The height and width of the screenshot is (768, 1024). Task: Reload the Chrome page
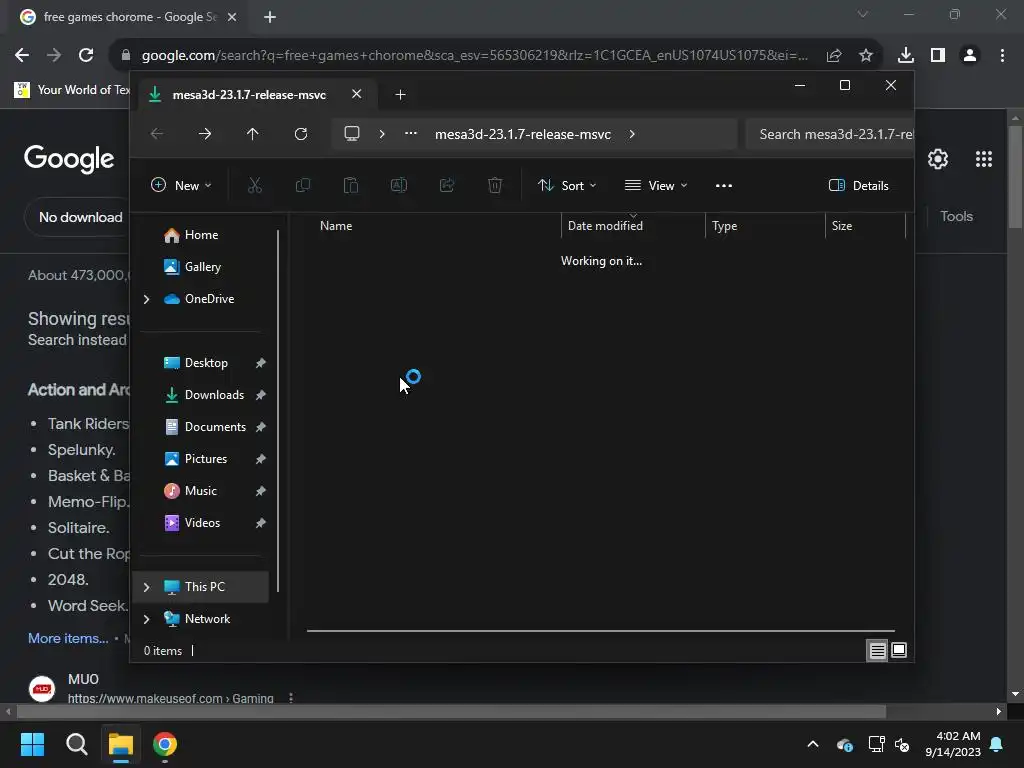pyautogui.click(x=86, y=55)
